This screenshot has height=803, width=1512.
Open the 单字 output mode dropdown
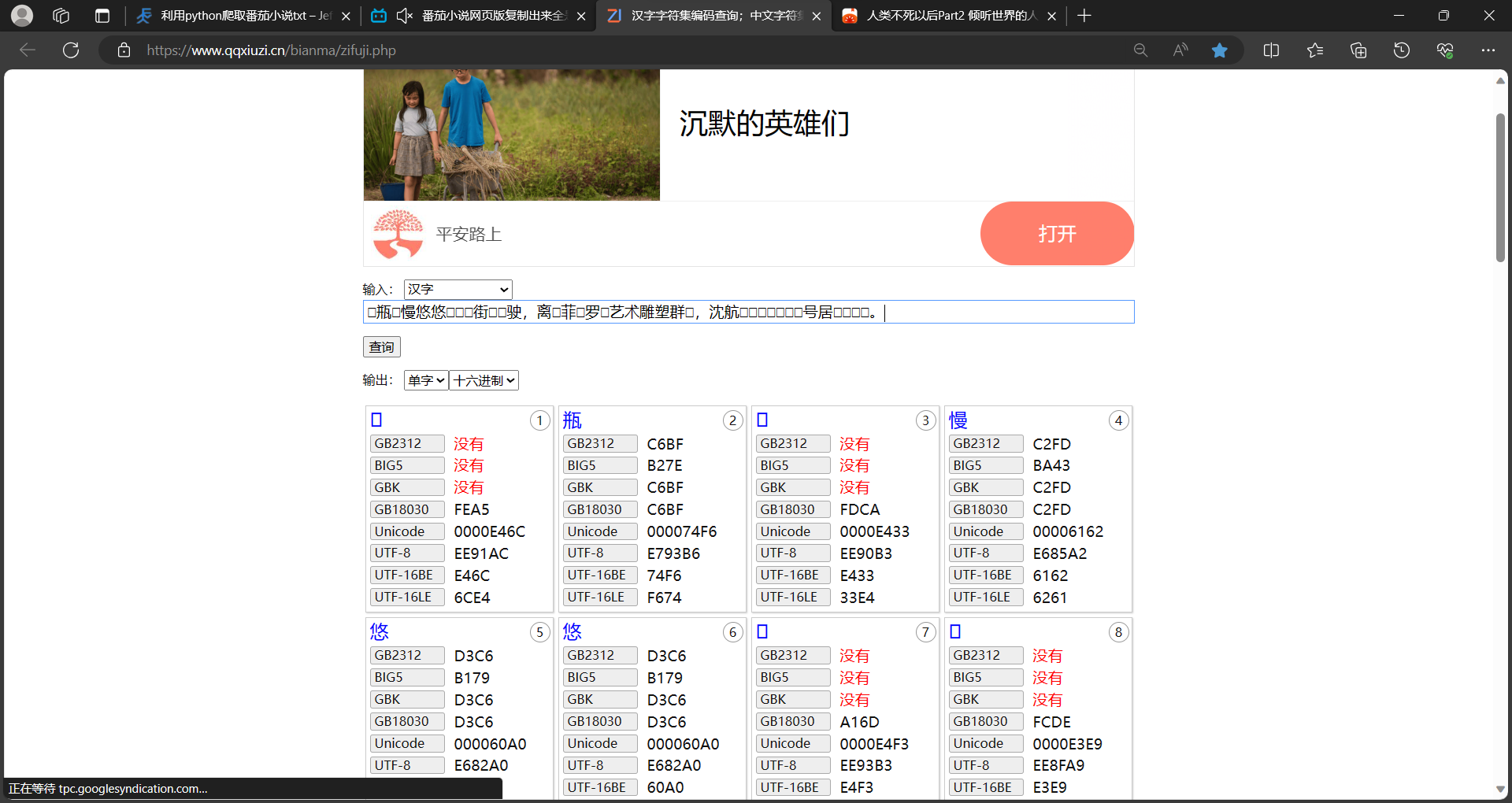(x=424, y=379)
